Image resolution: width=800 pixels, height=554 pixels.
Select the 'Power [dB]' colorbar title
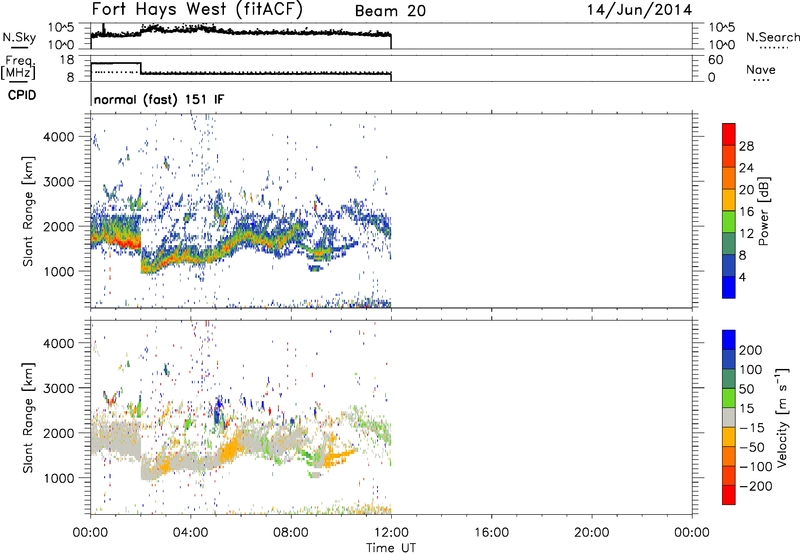(764, 211)
